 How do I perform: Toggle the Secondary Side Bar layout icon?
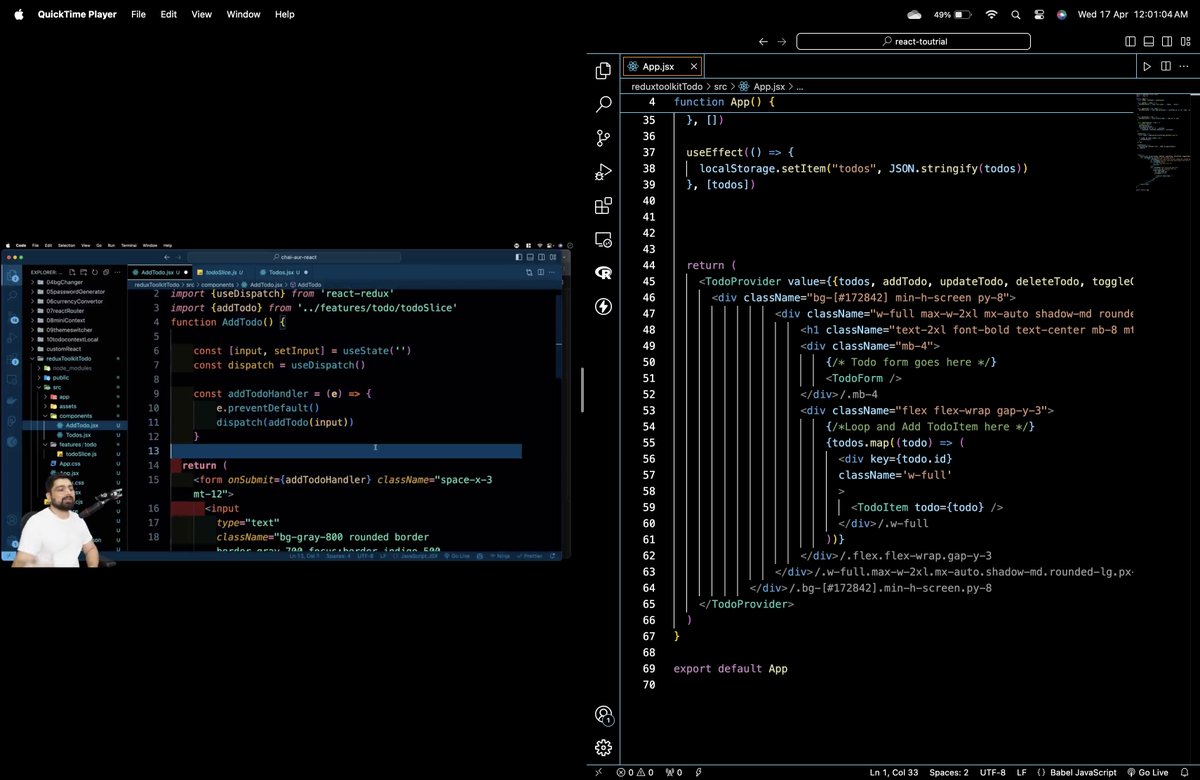point(1167,42)
